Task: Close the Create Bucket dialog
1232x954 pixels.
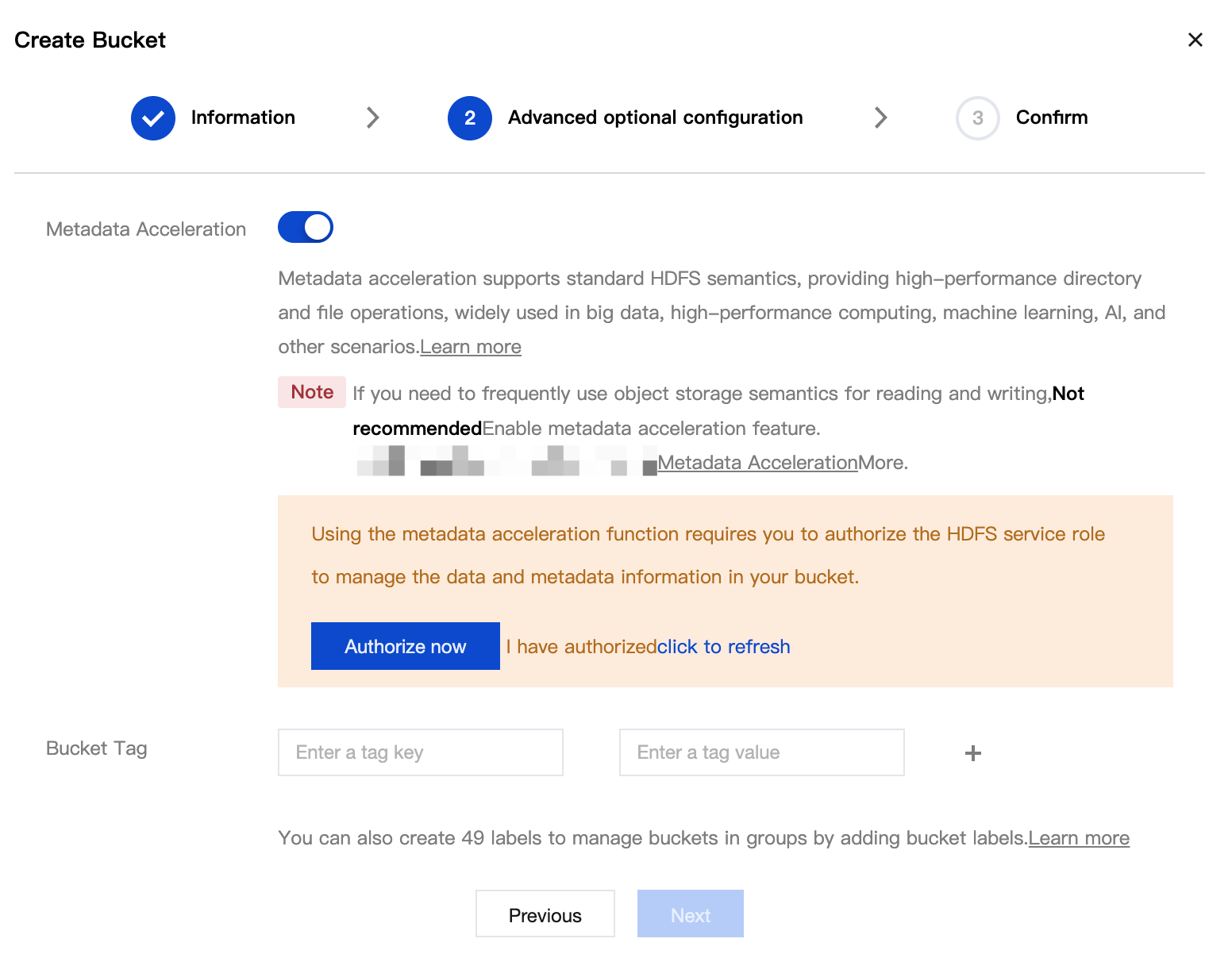Action: 1195,40
